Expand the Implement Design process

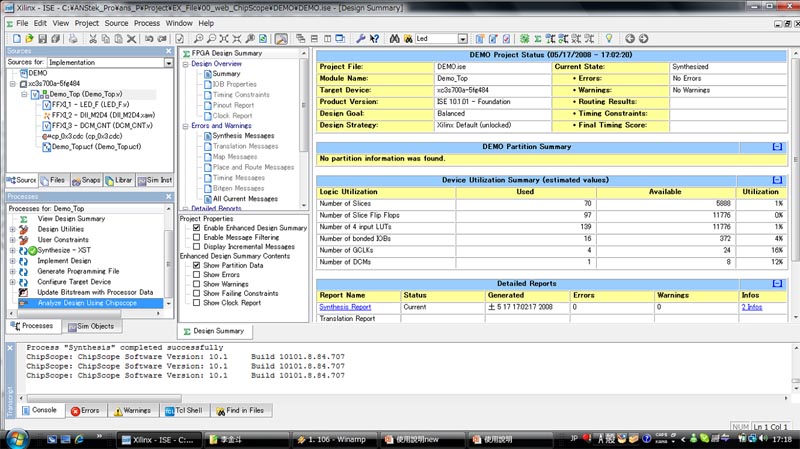point(12,261)
